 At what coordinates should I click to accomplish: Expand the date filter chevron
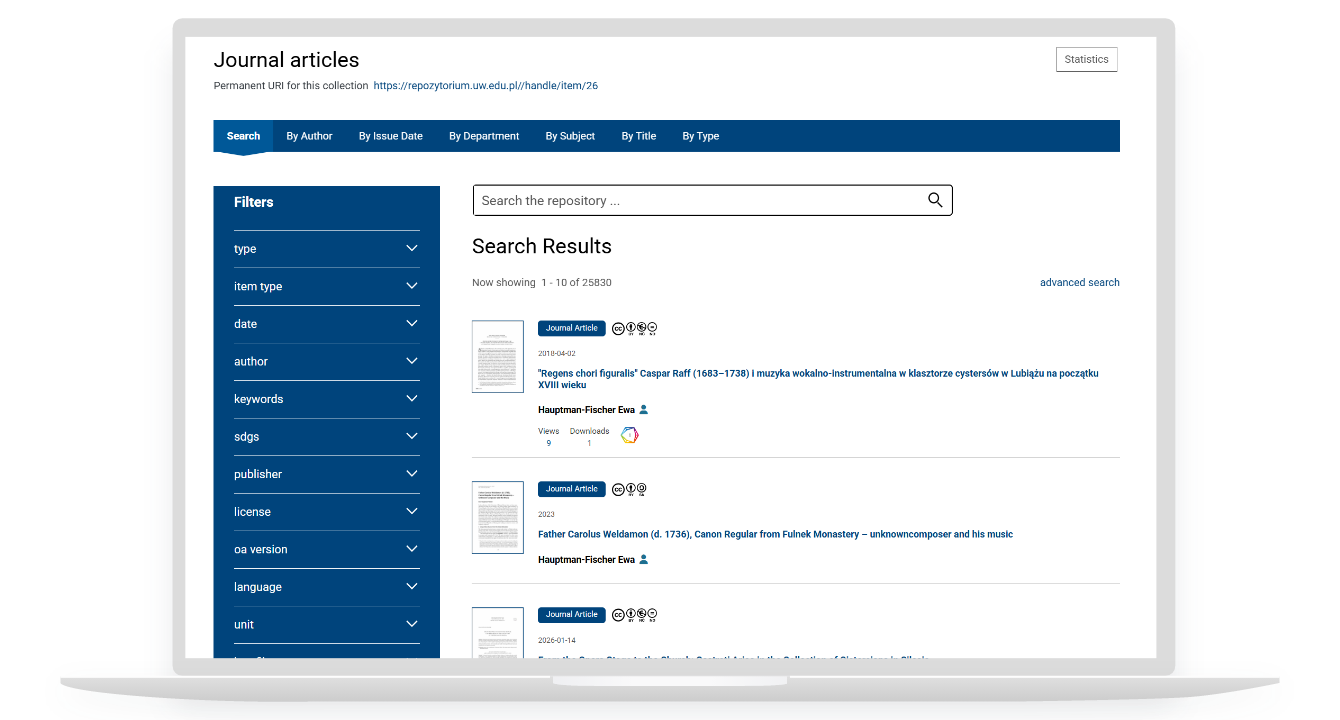[411, 324]
